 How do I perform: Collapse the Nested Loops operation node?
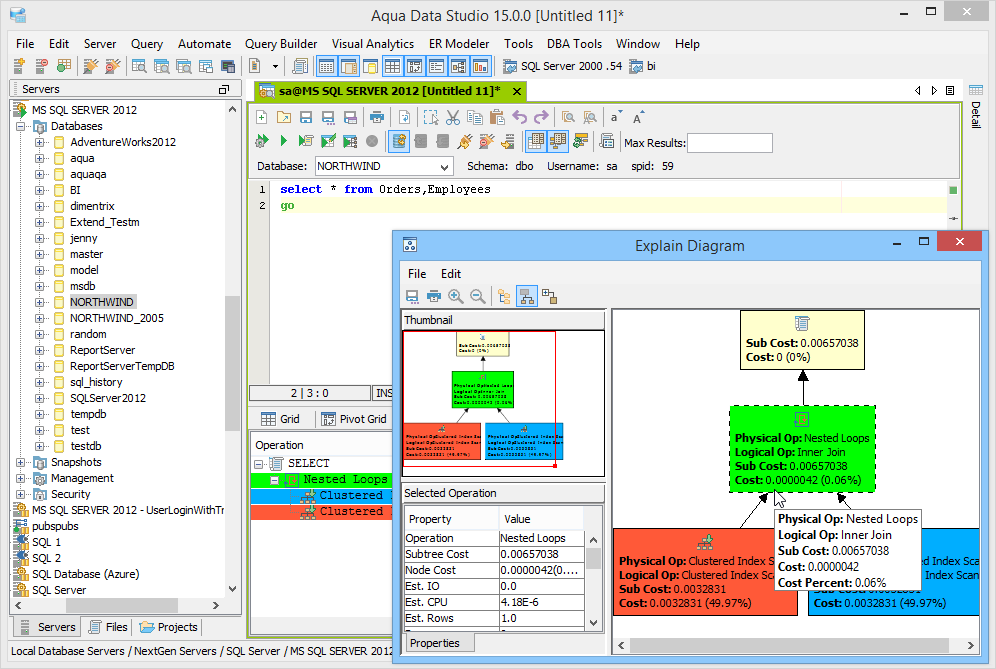(x=274, y=480)
